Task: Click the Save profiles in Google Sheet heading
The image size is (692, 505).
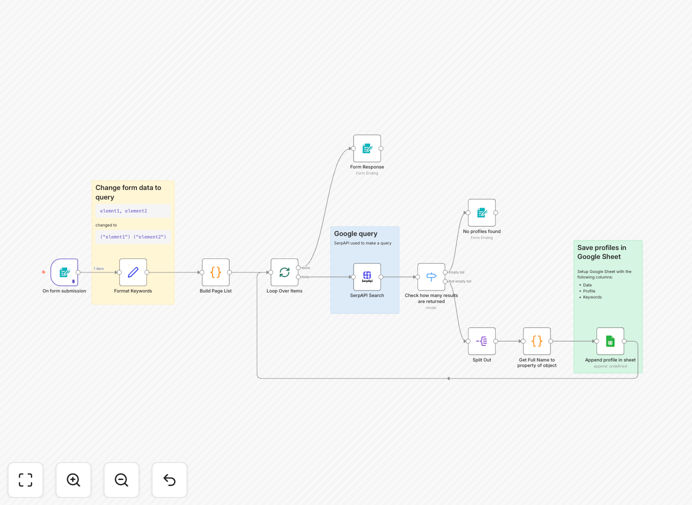Action: pos(602,252)
